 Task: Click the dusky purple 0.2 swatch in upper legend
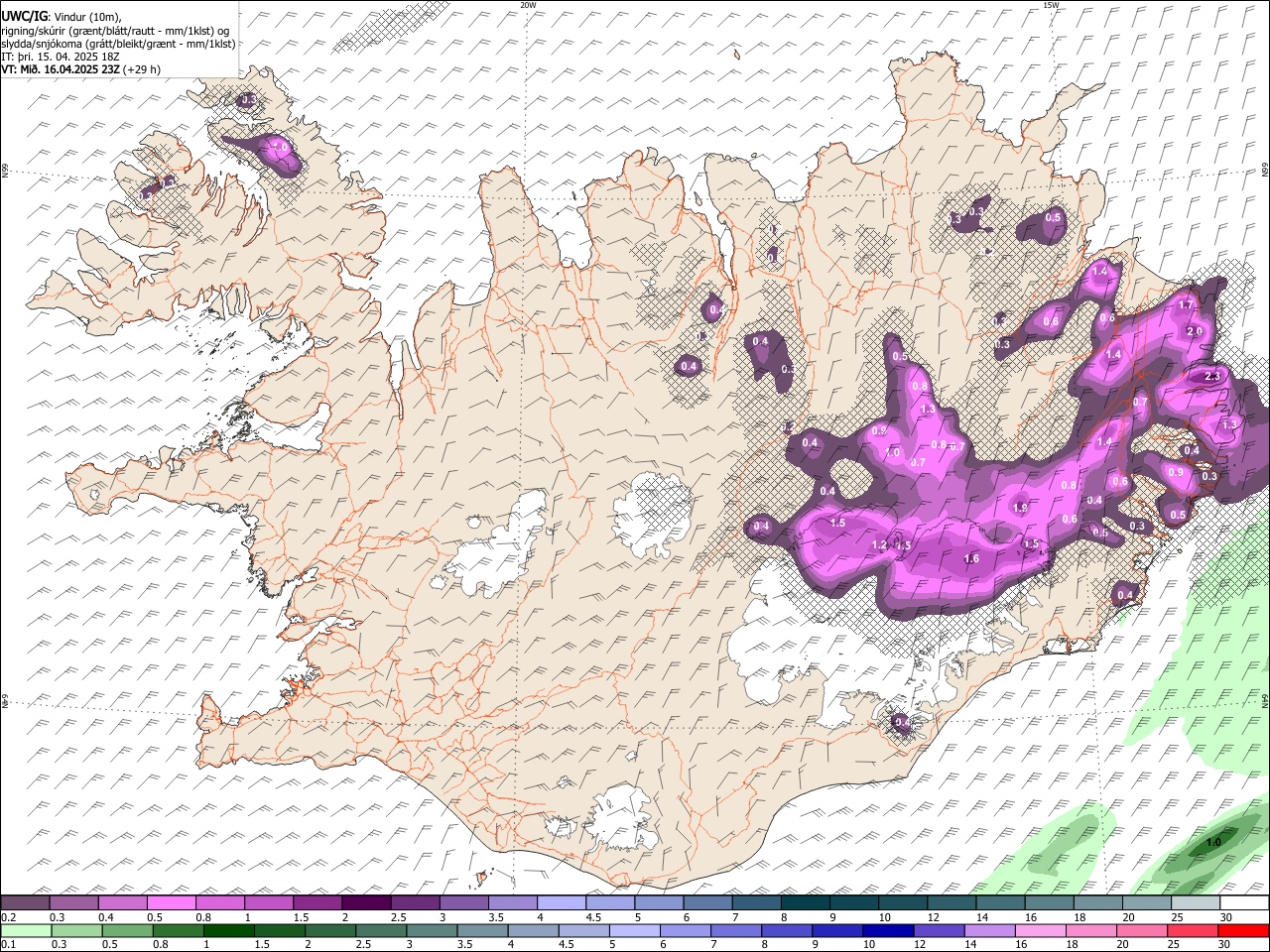pyautogui.click(x=26, y=903)
